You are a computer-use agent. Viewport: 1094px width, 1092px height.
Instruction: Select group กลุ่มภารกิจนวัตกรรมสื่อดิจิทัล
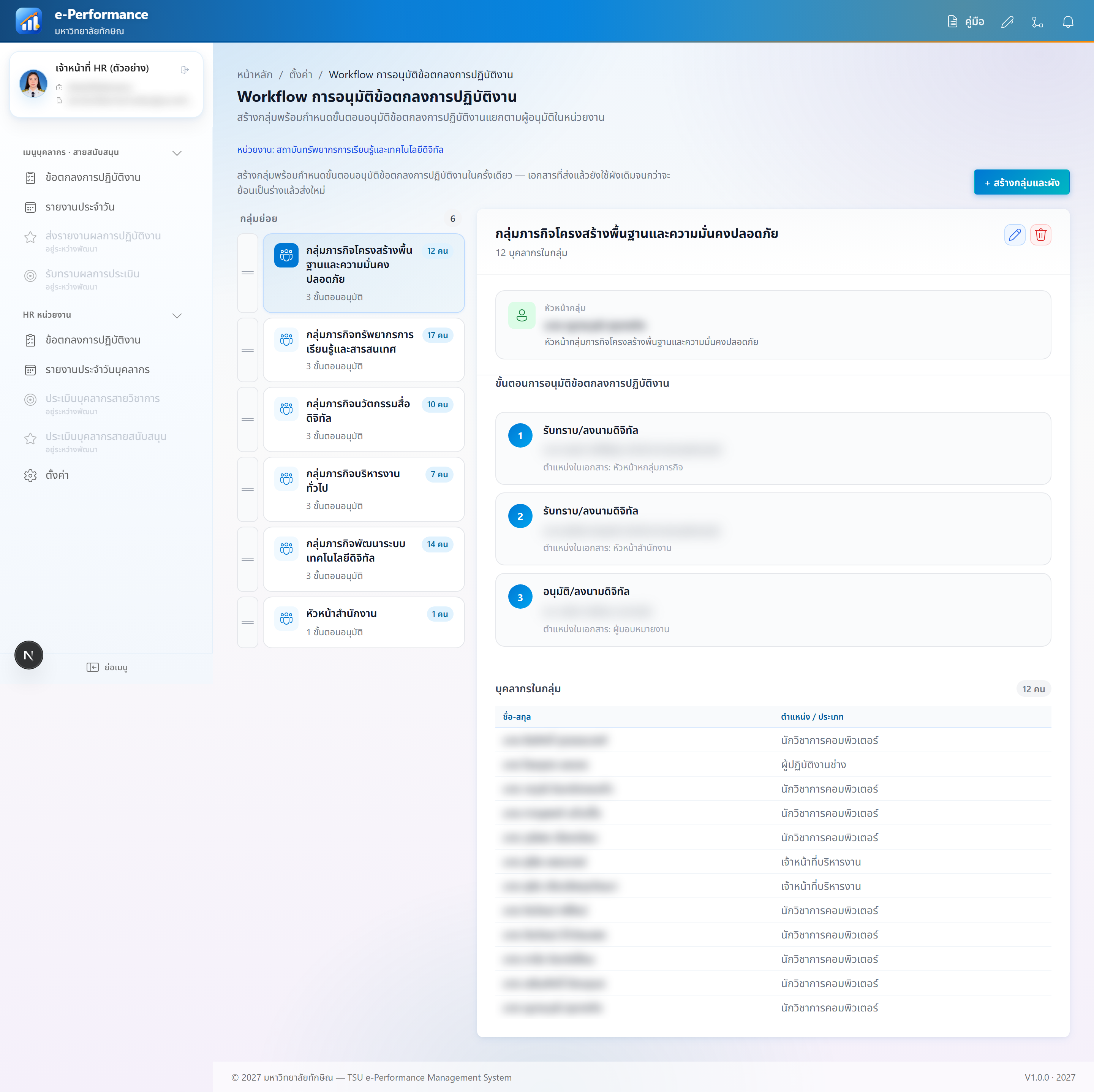point(364,419)
